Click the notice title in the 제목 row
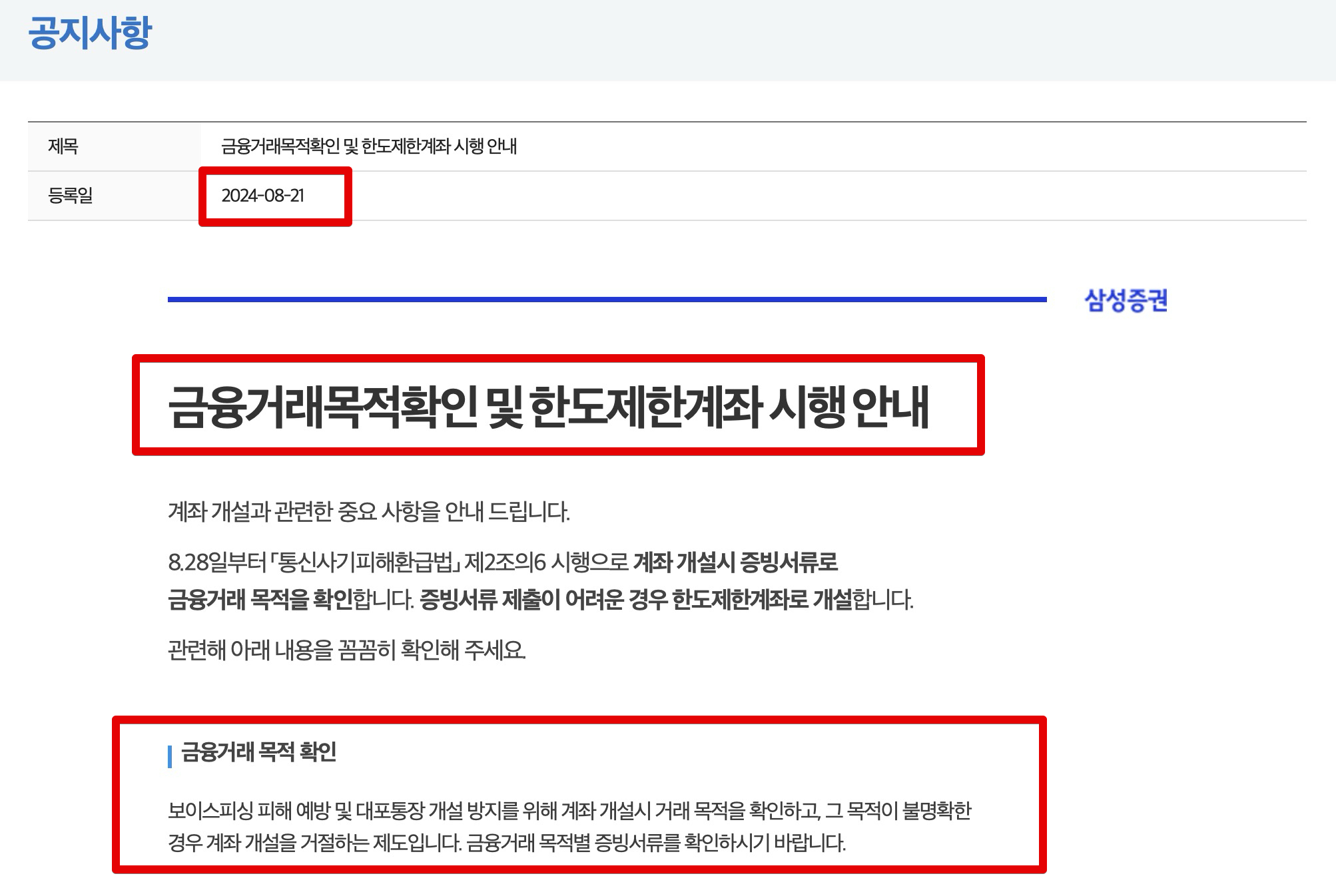The height and width of the screenshot is (896, 1336). (x=369, y=146)
